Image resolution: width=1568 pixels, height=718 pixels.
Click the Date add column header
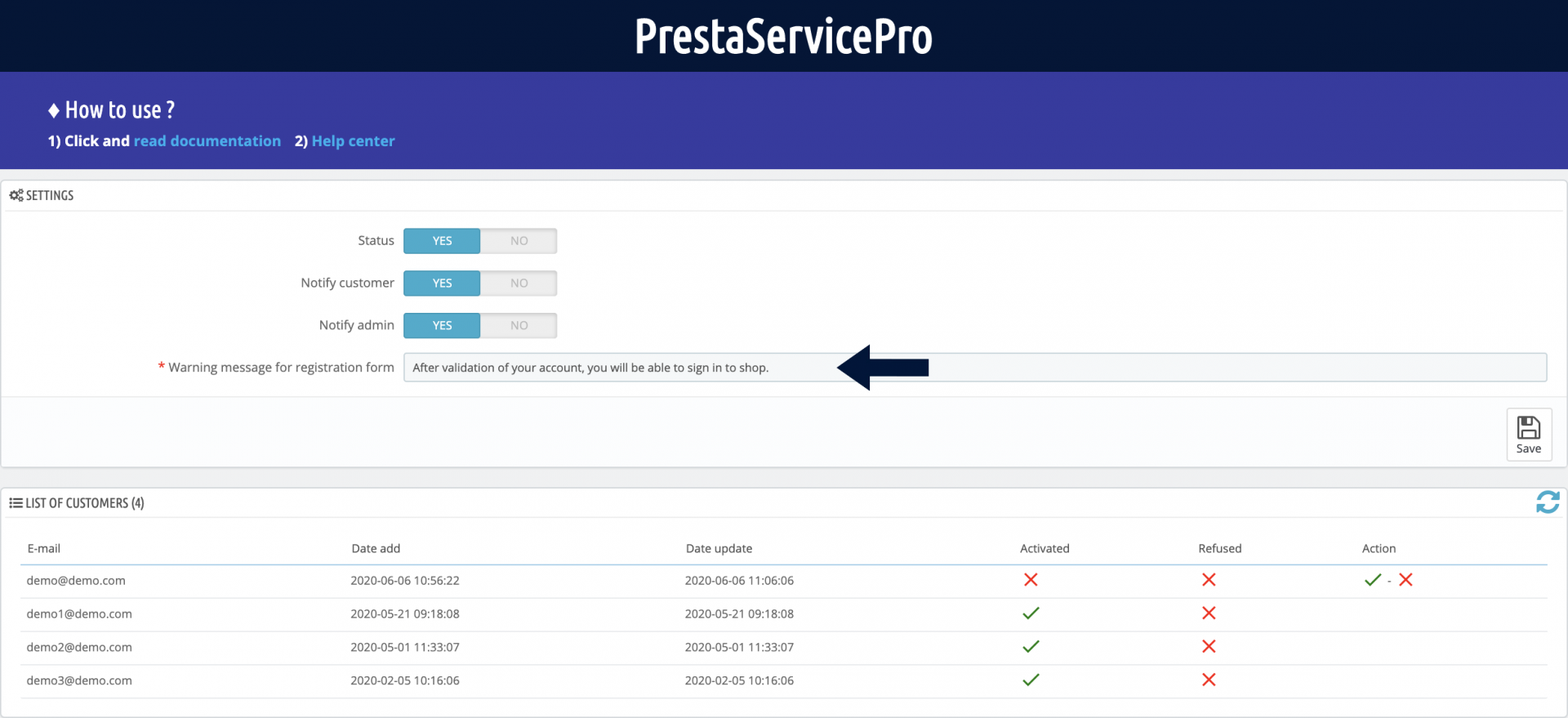point(376,548)
